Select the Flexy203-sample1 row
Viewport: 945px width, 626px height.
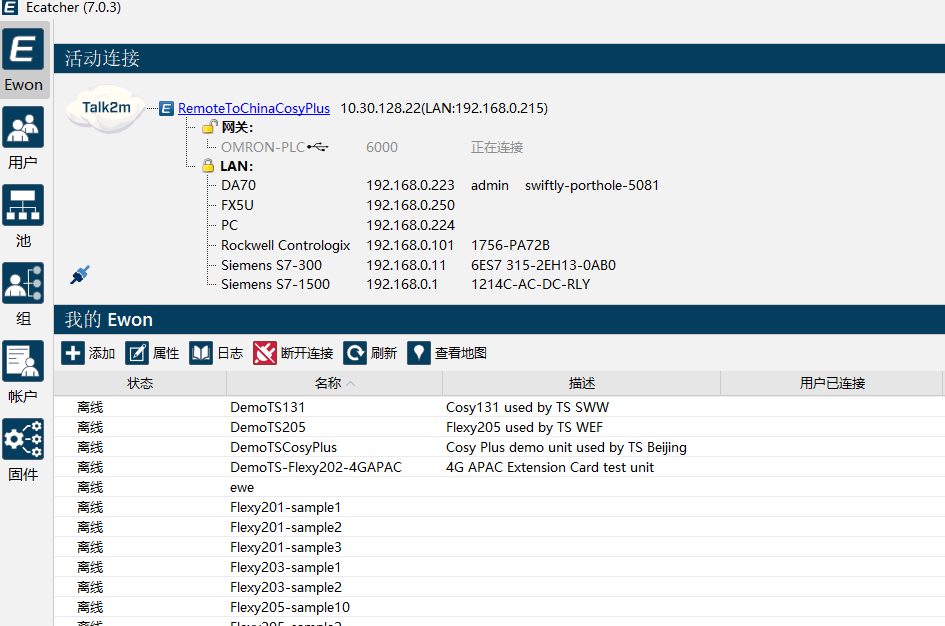tap(499, 567)
